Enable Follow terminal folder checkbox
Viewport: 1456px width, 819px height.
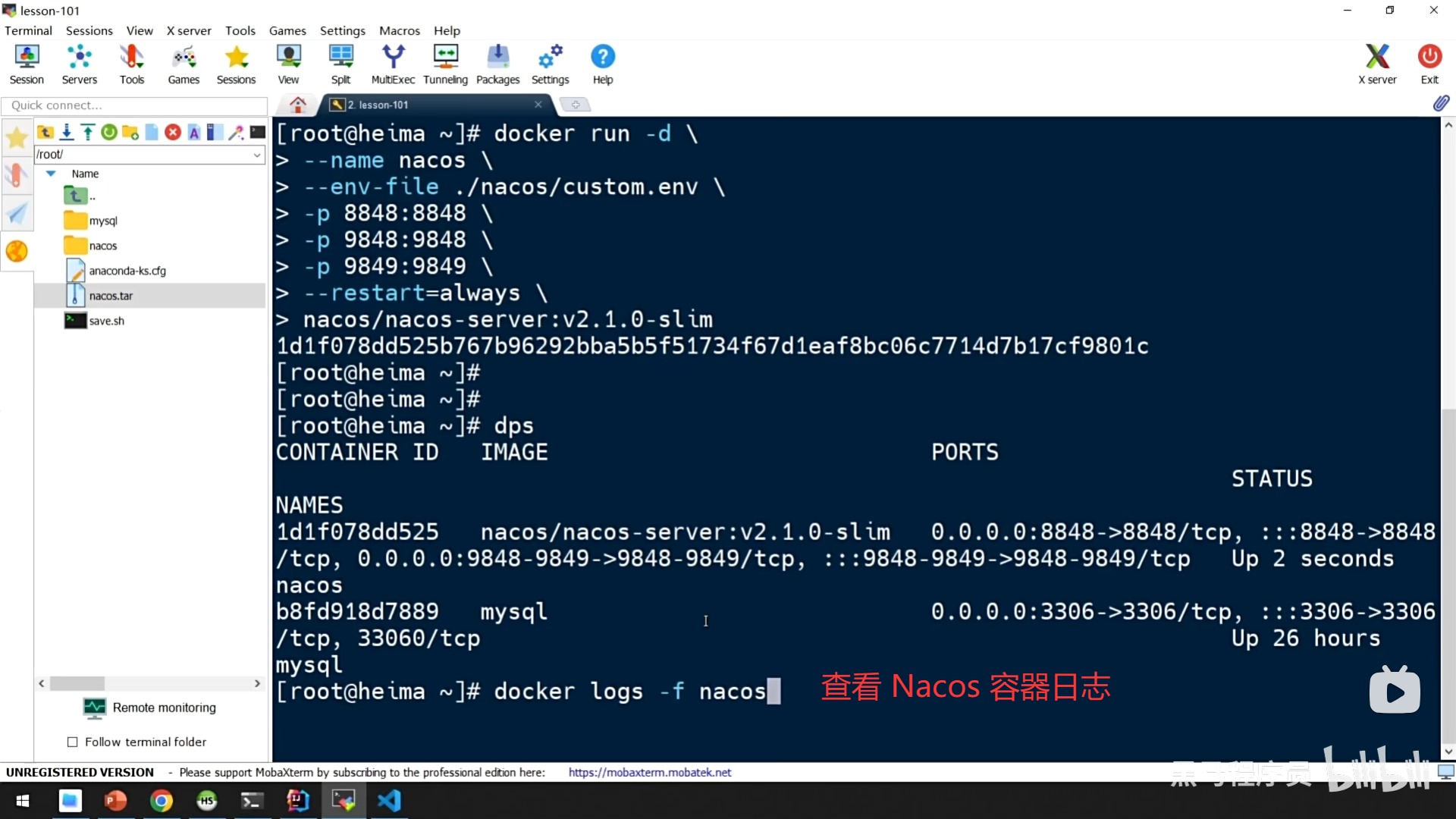[73, 742]
